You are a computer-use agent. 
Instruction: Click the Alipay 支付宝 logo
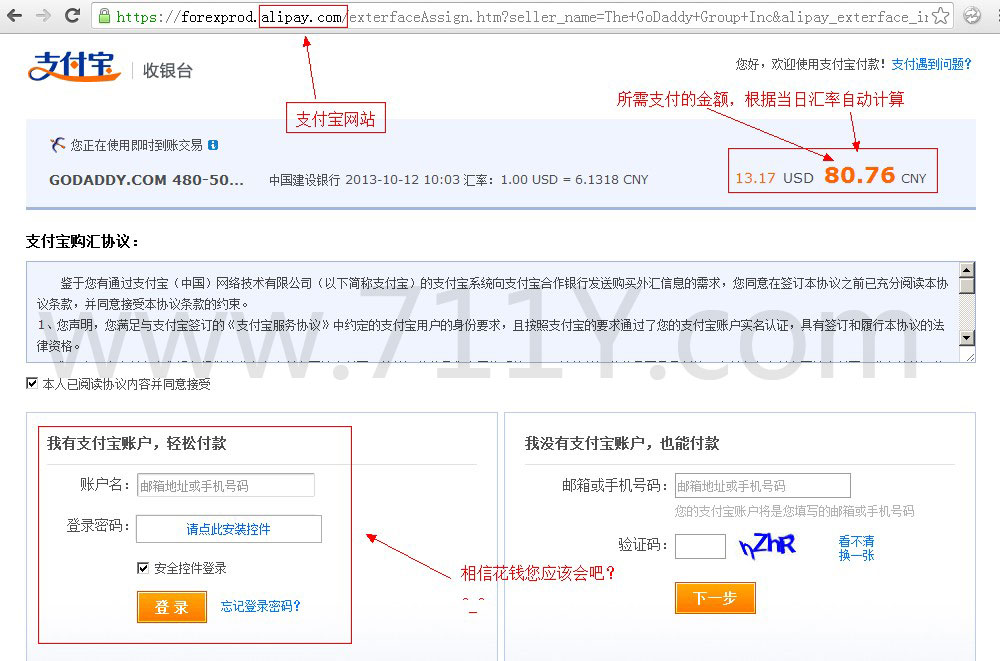click(72, 66)
